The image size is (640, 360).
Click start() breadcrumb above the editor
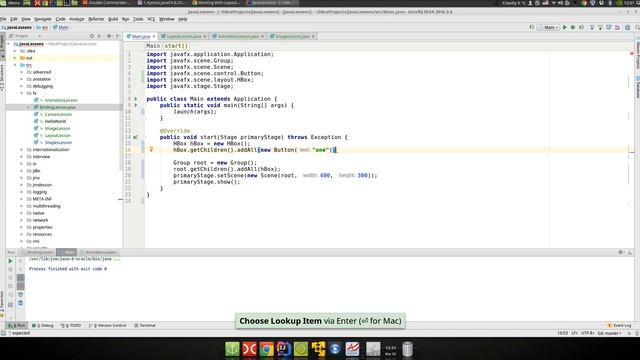(176, 46)
